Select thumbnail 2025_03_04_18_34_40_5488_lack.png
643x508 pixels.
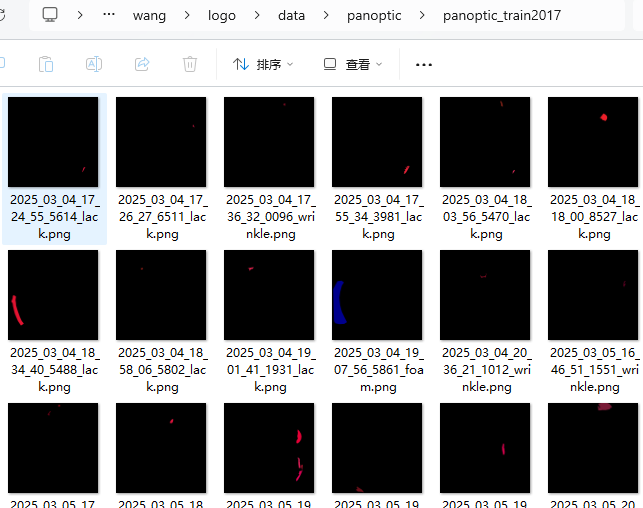(x=53, y=295)
